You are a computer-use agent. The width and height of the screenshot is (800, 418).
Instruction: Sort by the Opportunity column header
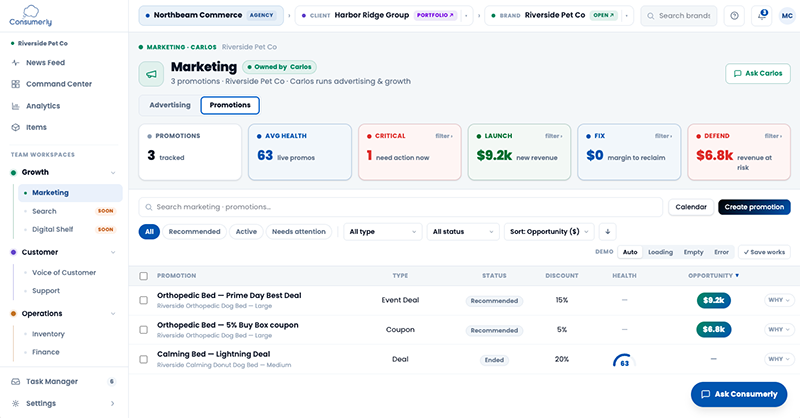(x=713, y=276)
